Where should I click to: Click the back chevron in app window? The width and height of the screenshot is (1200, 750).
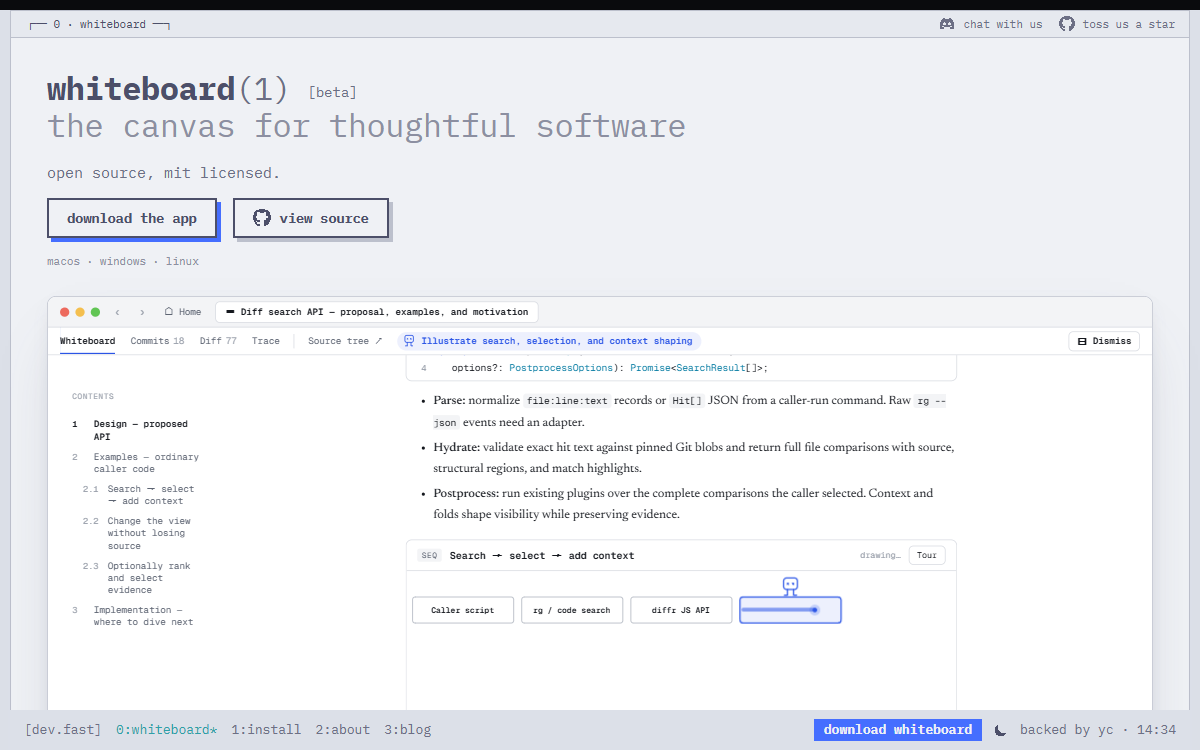(x=117, y=312)
